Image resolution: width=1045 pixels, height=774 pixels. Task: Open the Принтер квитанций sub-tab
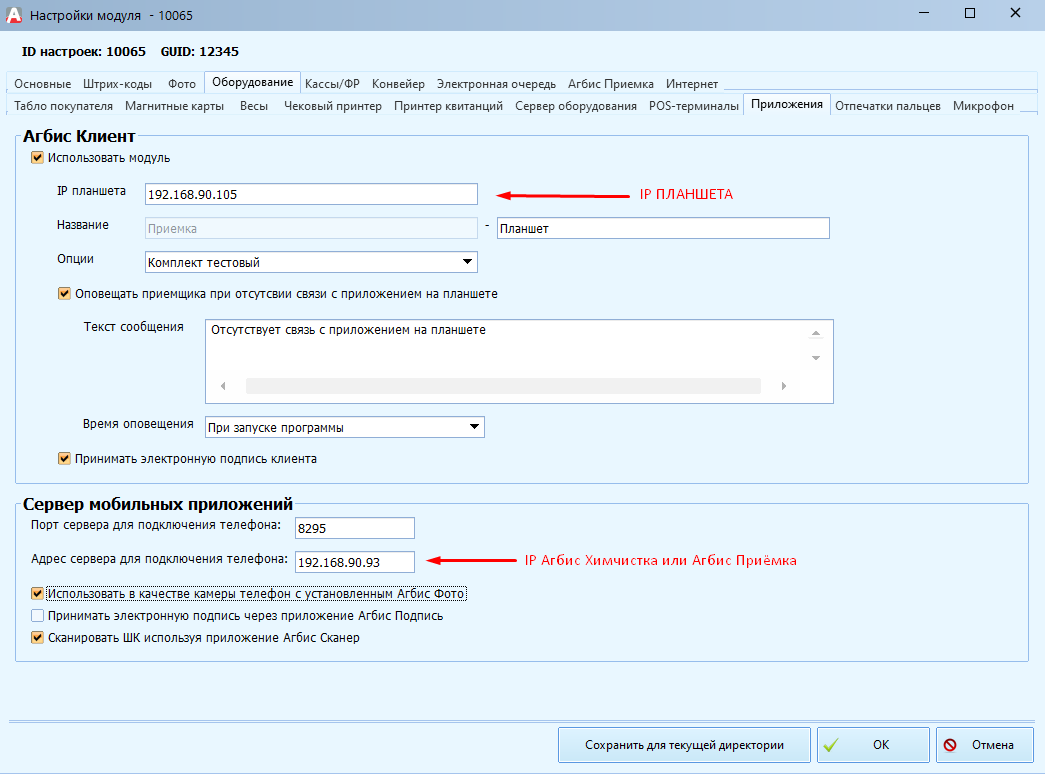click(448, 106)
